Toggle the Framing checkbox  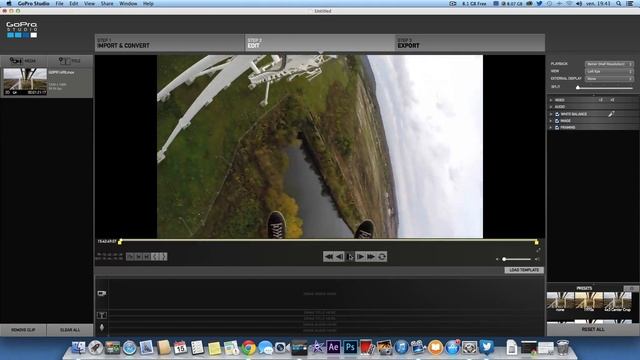coord(557,127)
